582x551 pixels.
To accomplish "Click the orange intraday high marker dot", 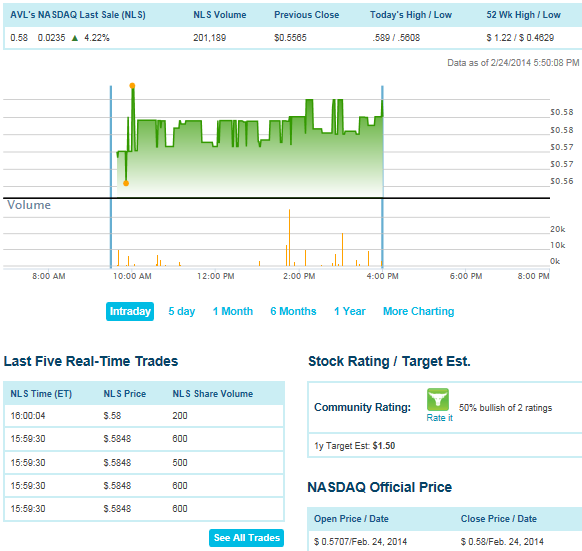I will pyautogui.click(x=132, y=86).
